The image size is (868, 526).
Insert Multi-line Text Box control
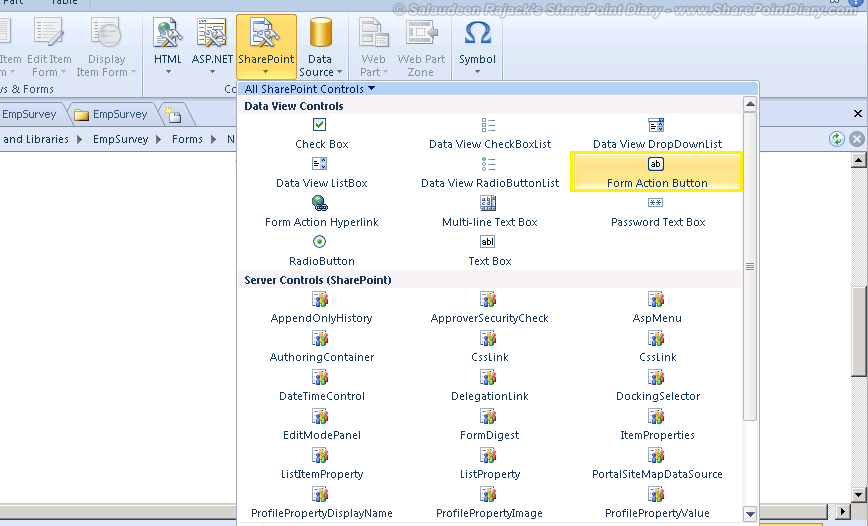pos(490,212)
